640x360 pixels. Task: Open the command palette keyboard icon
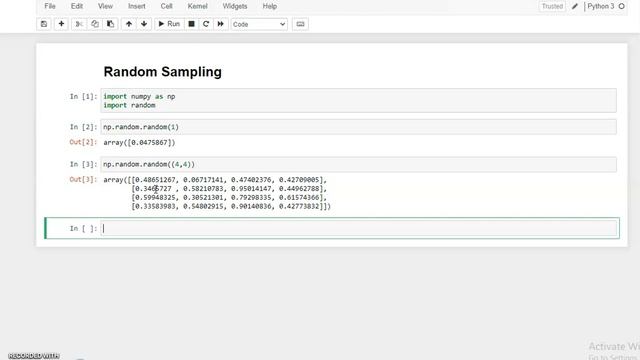point(300,24)
